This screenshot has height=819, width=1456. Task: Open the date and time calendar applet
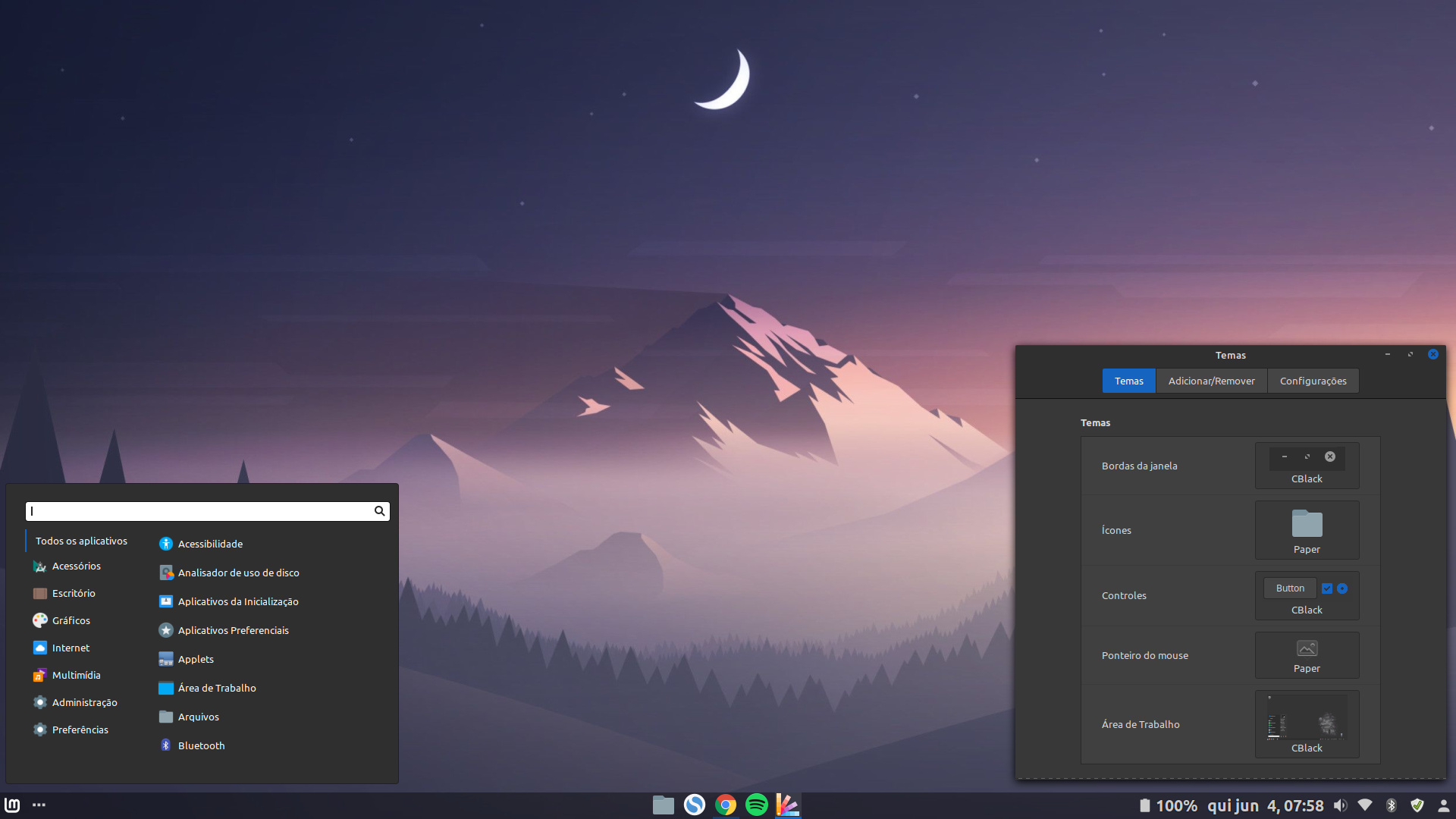[1265, 805]
